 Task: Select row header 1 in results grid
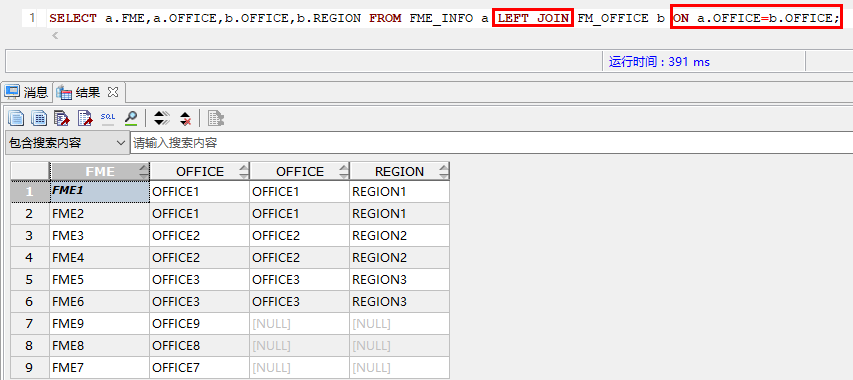pos(29,191)
